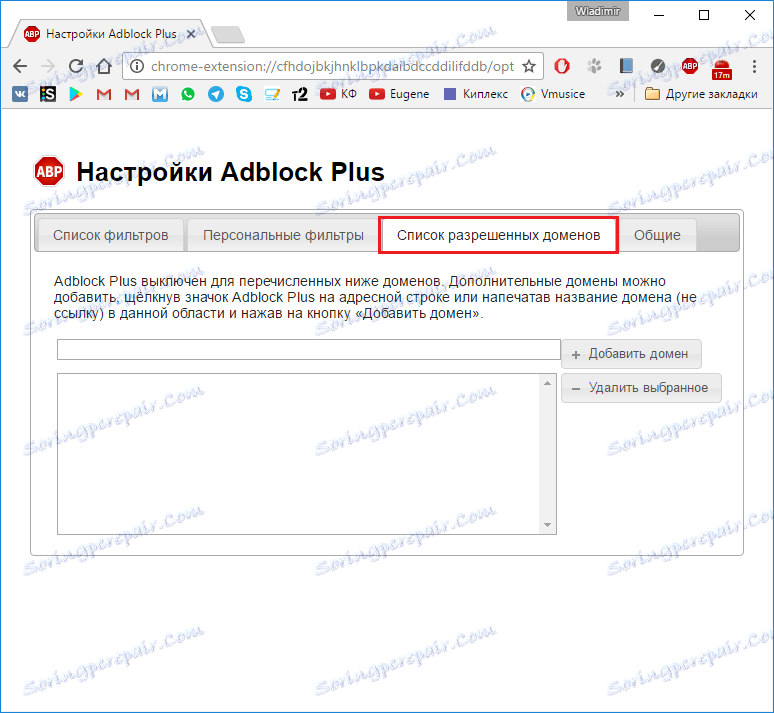Click inside the allowed domains list box

point(299,454)
